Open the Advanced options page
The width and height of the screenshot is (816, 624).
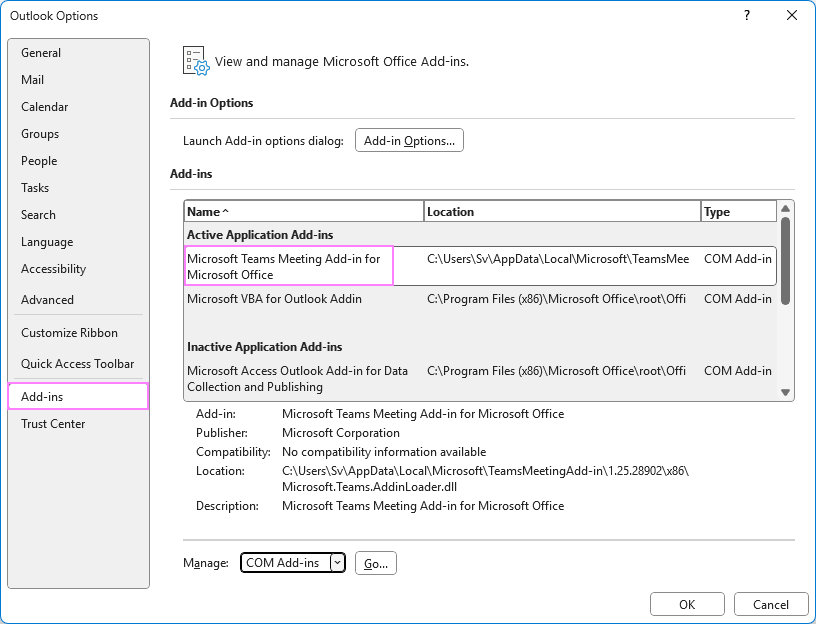[x=47, y=299]
